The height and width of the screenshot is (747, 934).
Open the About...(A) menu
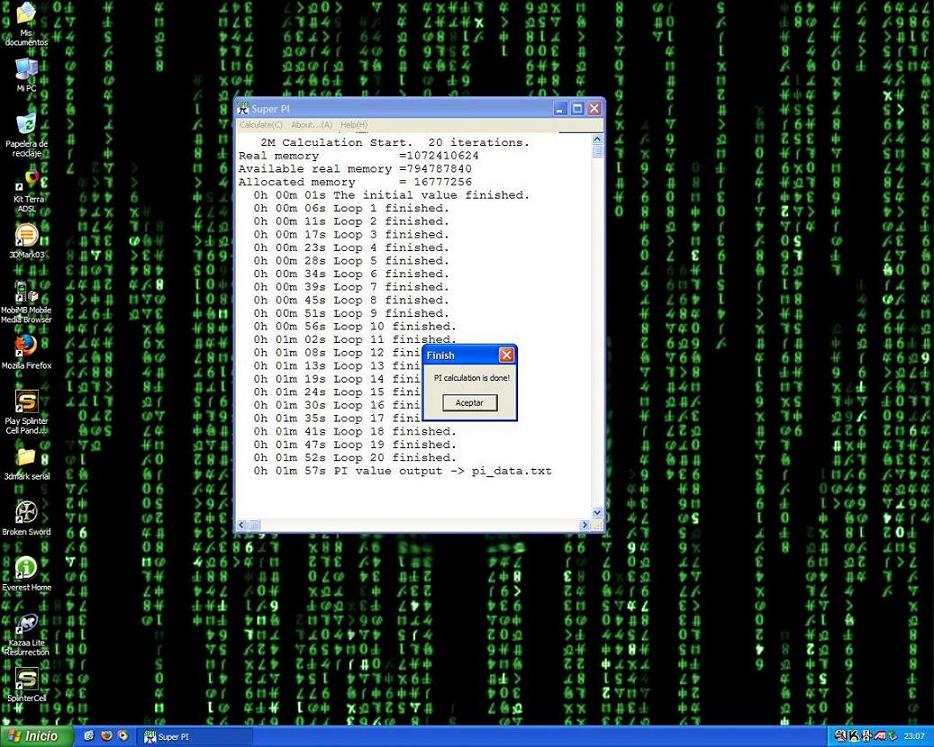coord(312,125)
